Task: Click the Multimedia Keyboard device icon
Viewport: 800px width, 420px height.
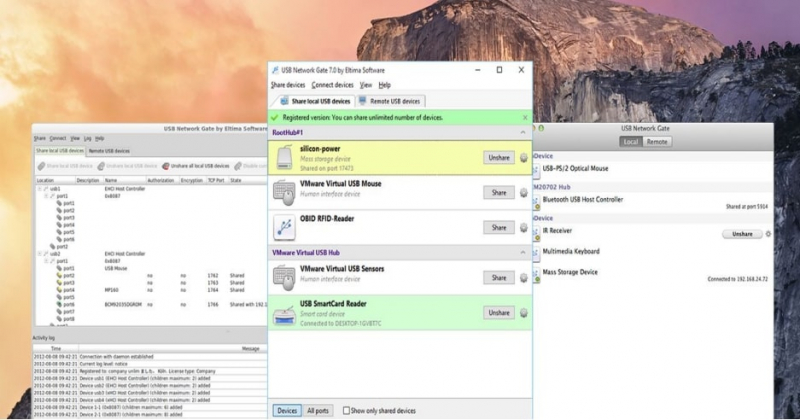Action: point(536,254)
